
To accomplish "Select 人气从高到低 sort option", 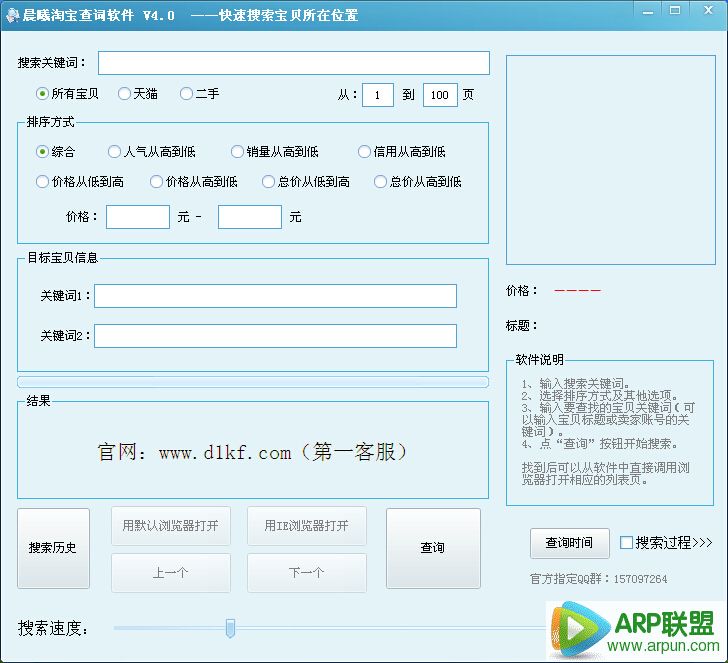I will [x=115, y=152].
